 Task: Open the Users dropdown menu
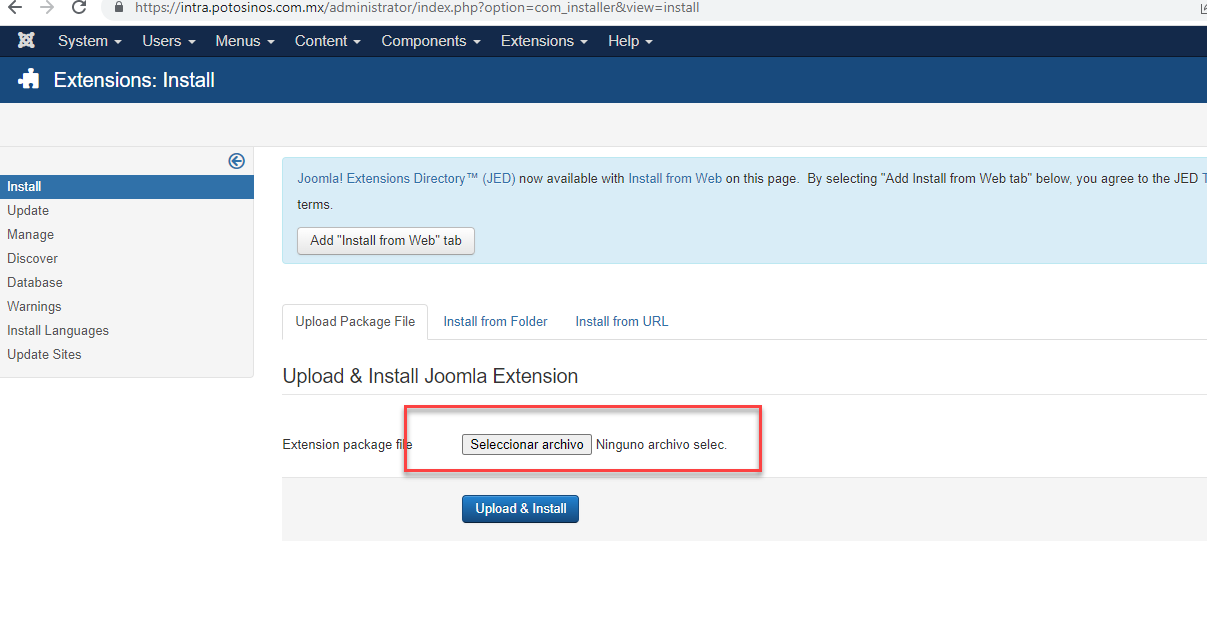(x=169, y=41)
